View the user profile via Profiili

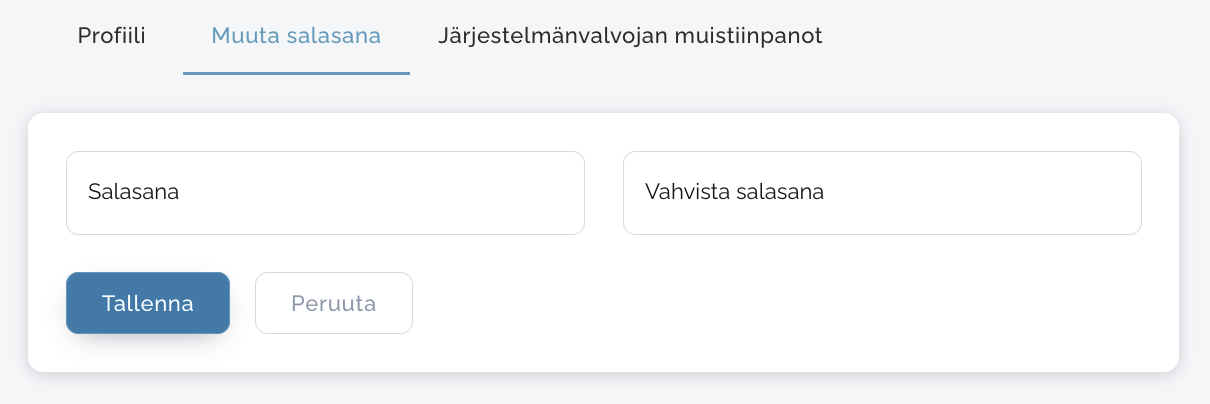pos(112,37)
